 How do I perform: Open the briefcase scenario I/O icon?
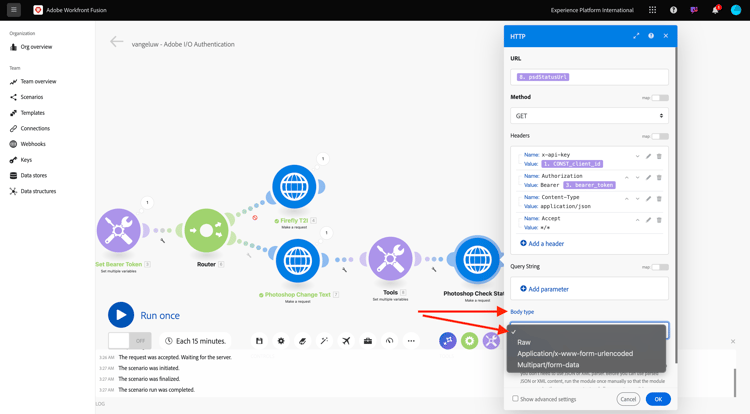pyautogui.click(x=368, y=341)
